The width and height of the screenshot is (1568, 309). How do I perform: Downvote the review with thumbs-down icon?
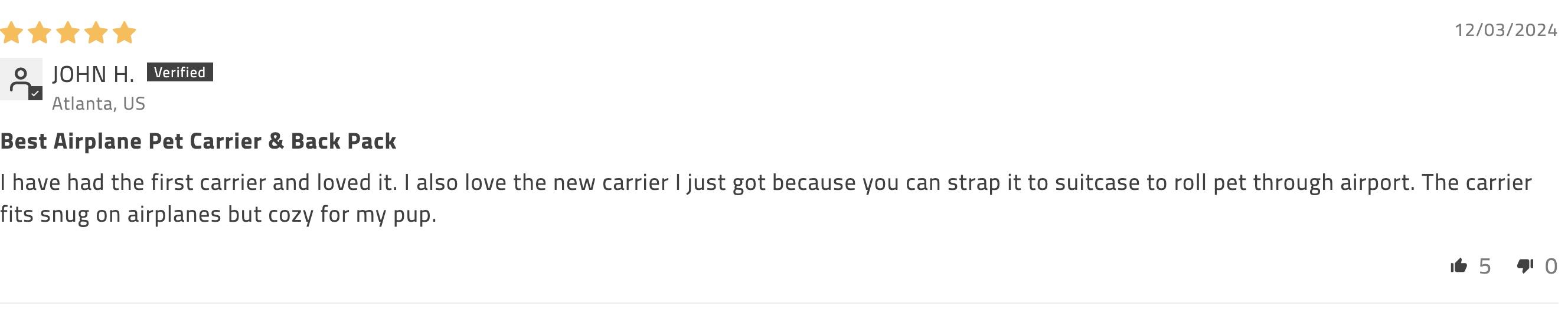[x=1525, y=266]
